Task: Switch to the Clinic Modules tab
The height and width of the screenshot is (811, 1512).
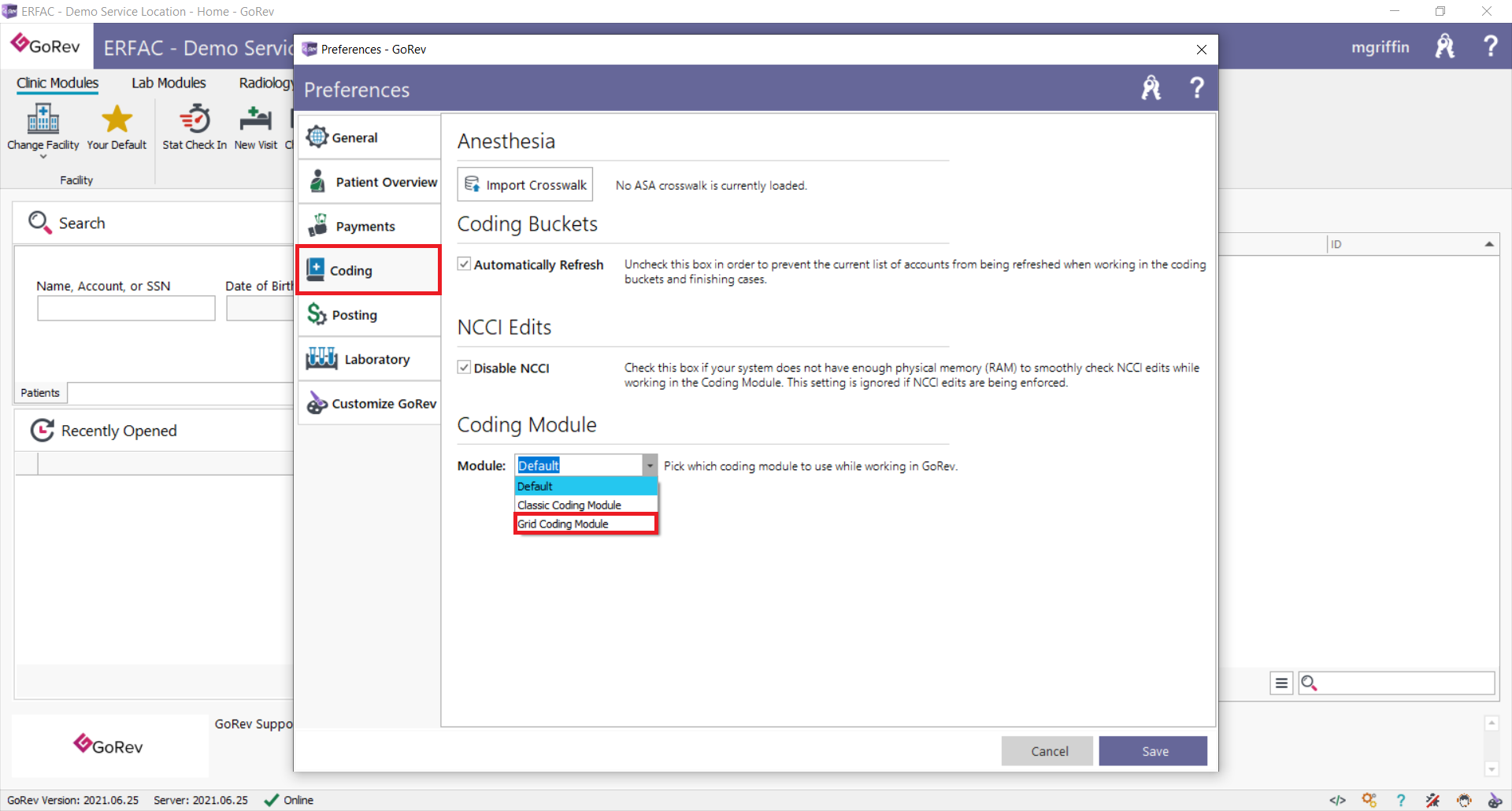Action: pos(57,83)
